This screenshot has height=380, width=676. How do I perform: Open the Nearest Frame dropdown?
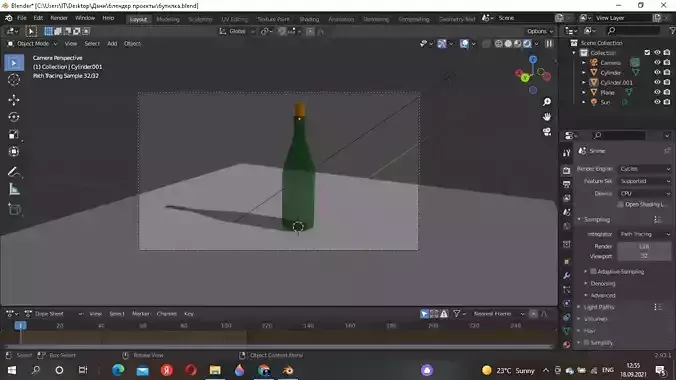point(498,314)
